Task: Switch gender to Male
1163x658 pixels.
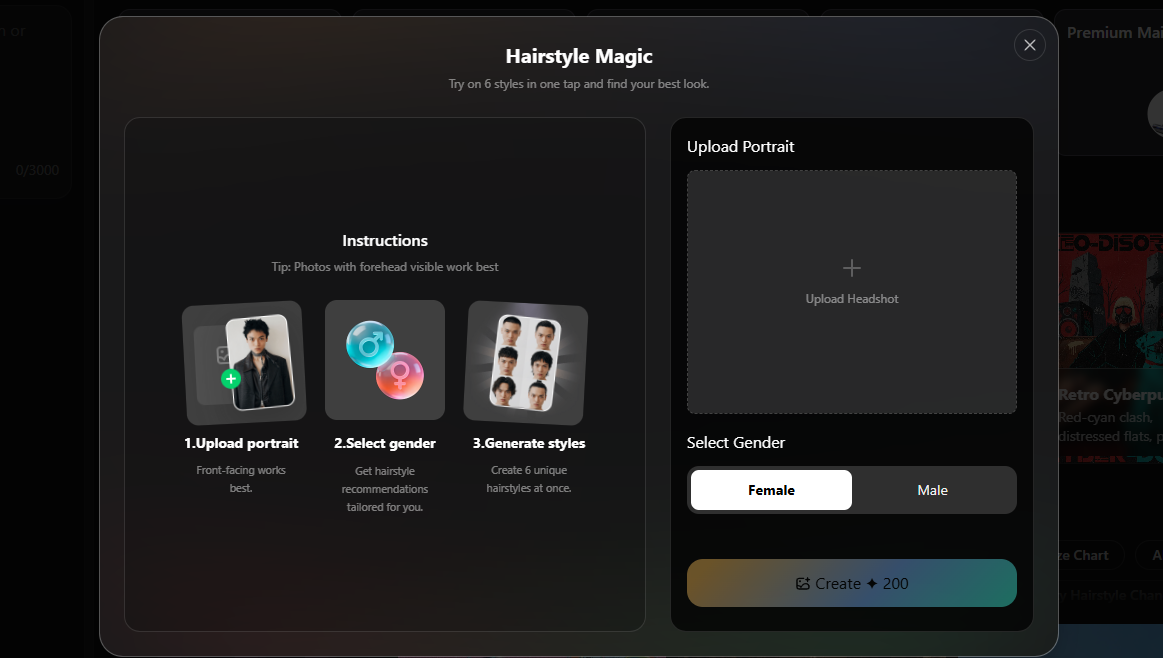Action: (932, 490)
